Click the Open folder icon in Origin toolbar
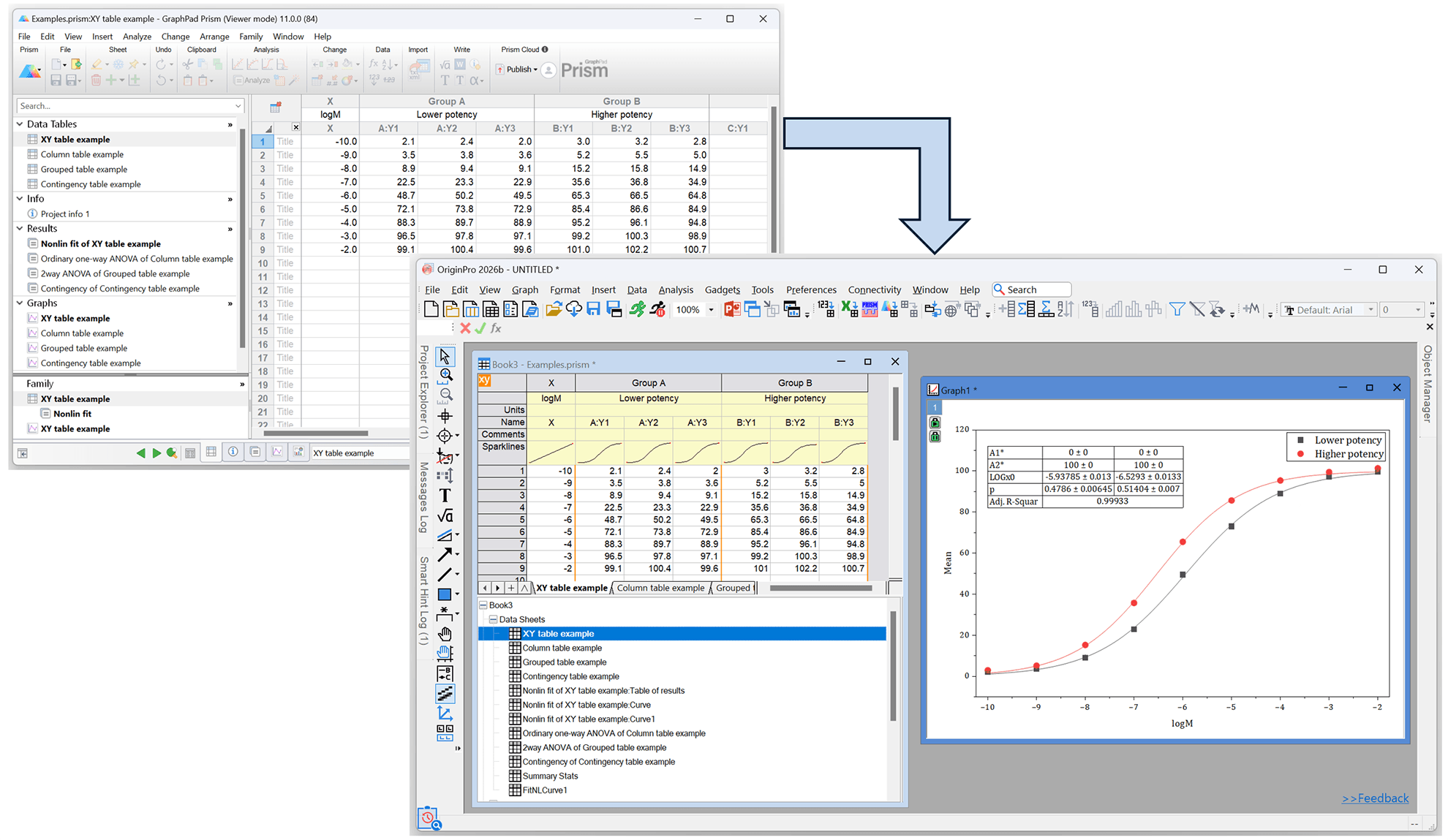Viewport: 1448px width, 840px height. click(x=554, y=309)
